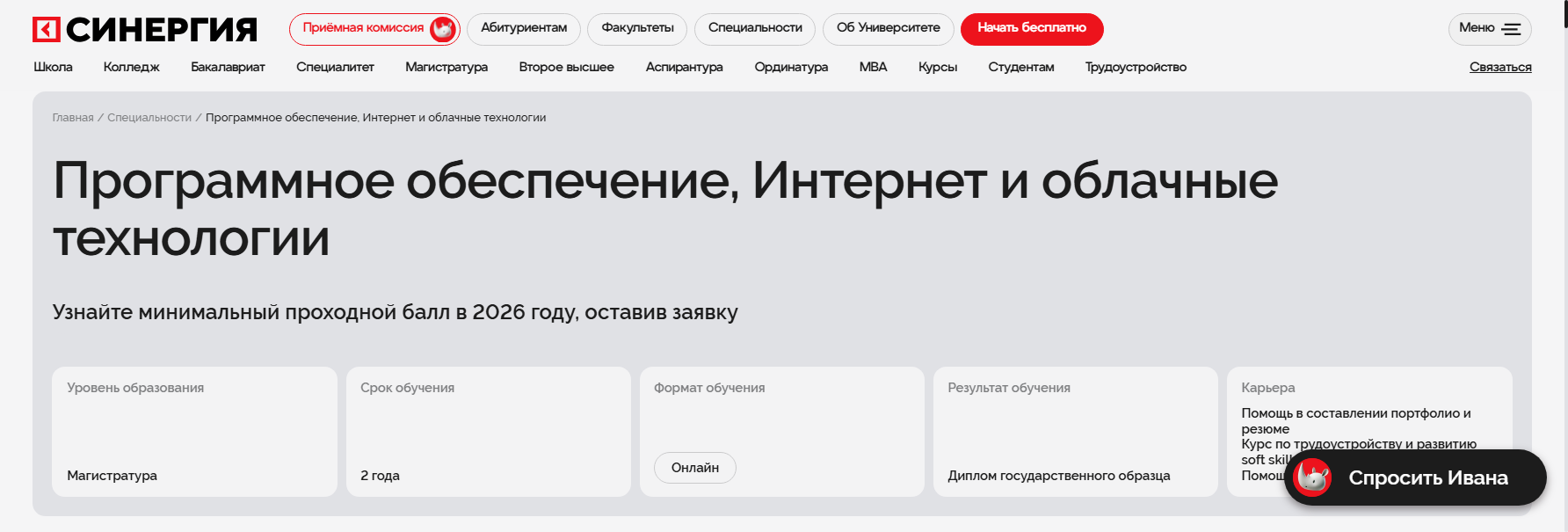The width and height of the screenshot is (1568, 532).
Task: Click the Спросить Ивана chat button
Action: coord(1415,477)
